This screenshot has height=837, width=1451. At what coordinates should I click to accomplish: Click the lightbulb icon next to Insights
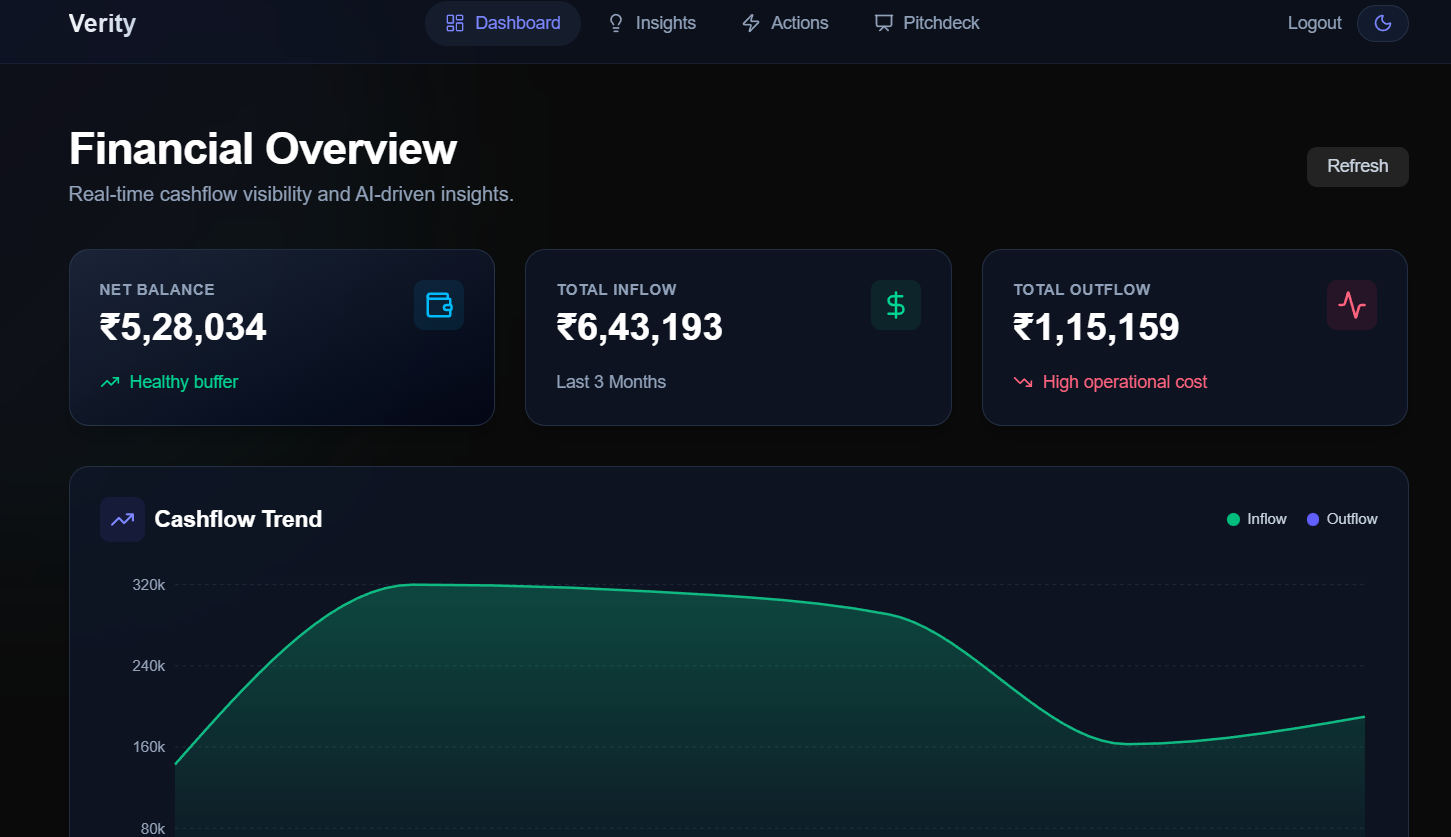coord(616,23)
